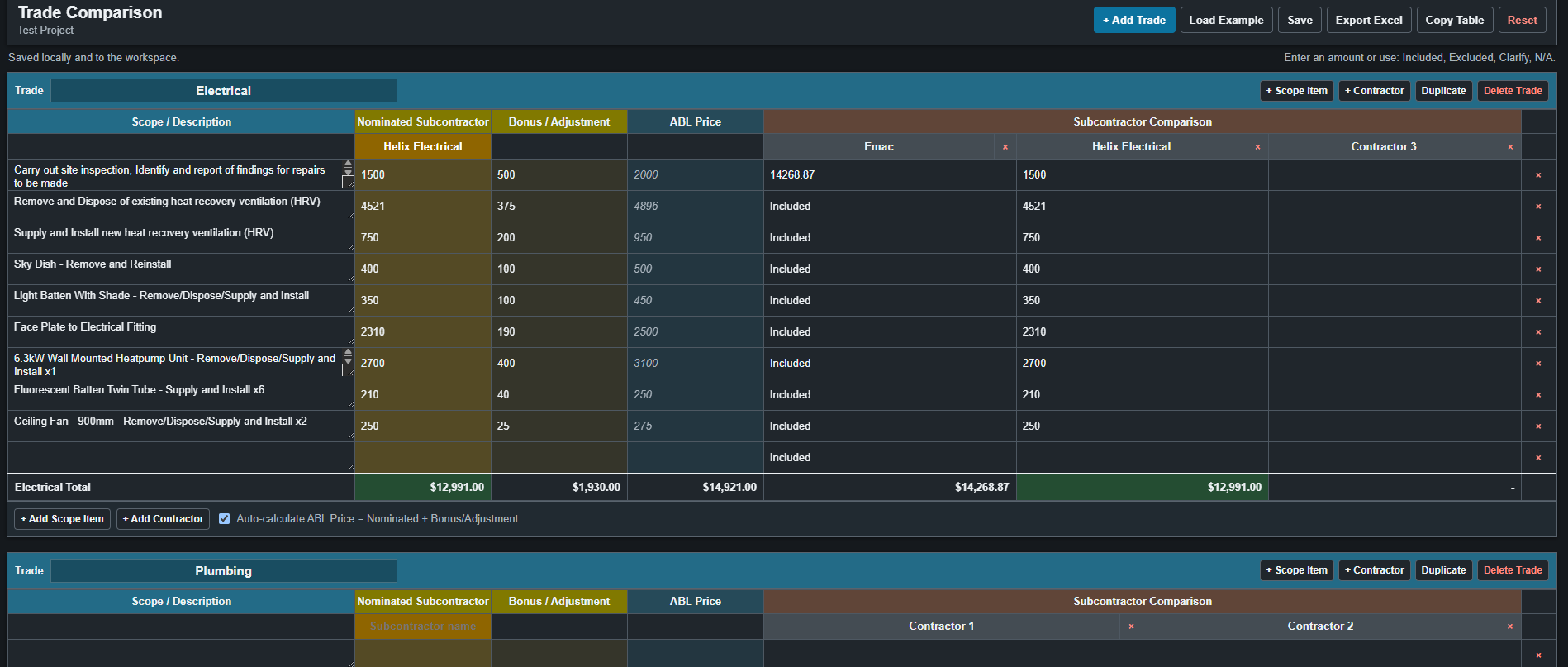This screenshot has height=667, width=1568.
Task: Click the + Add Trade button
Action: tap(1134, 20)
